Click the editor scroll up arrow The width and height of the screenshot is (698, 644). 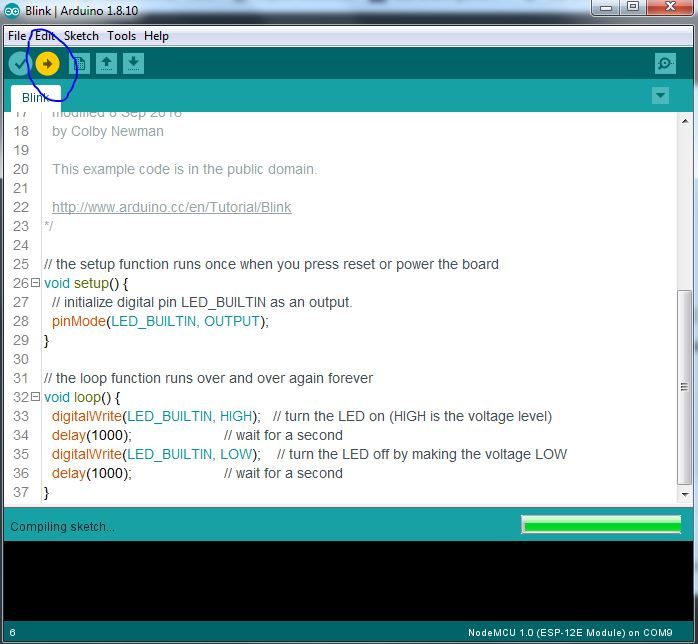click(x=685, y=121)
